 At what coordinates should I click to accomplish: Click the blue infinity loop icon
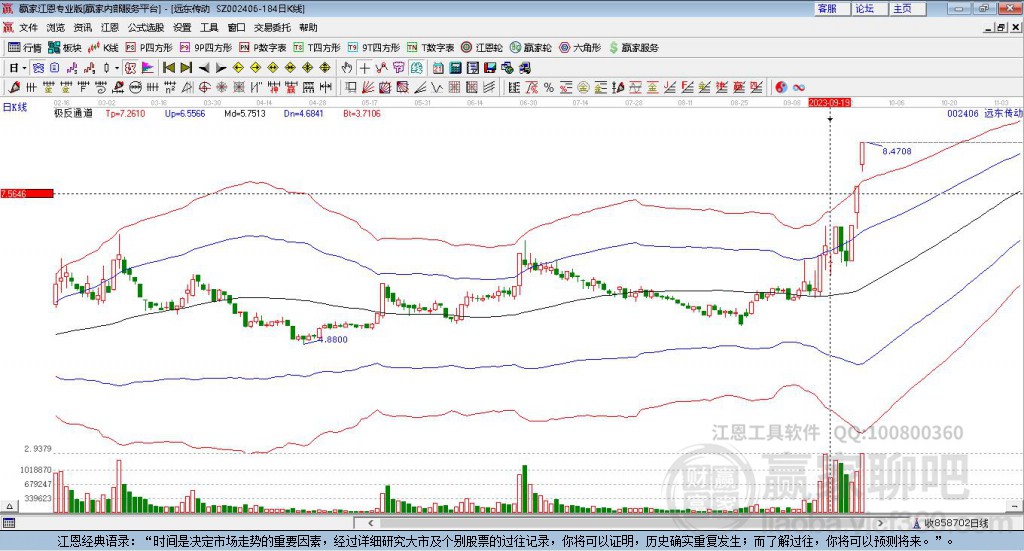(x=799, y=87)
